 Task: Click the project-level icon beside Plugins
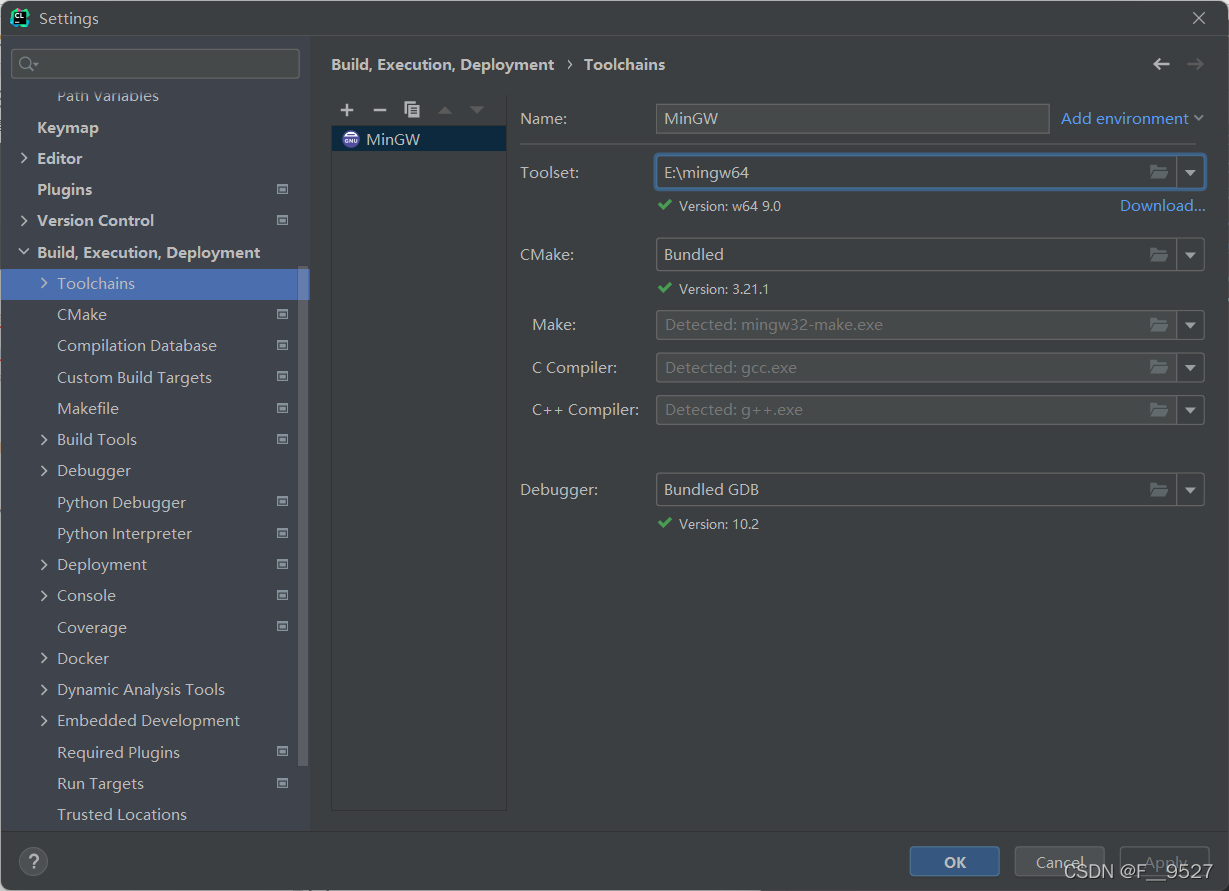coord(283,189)
